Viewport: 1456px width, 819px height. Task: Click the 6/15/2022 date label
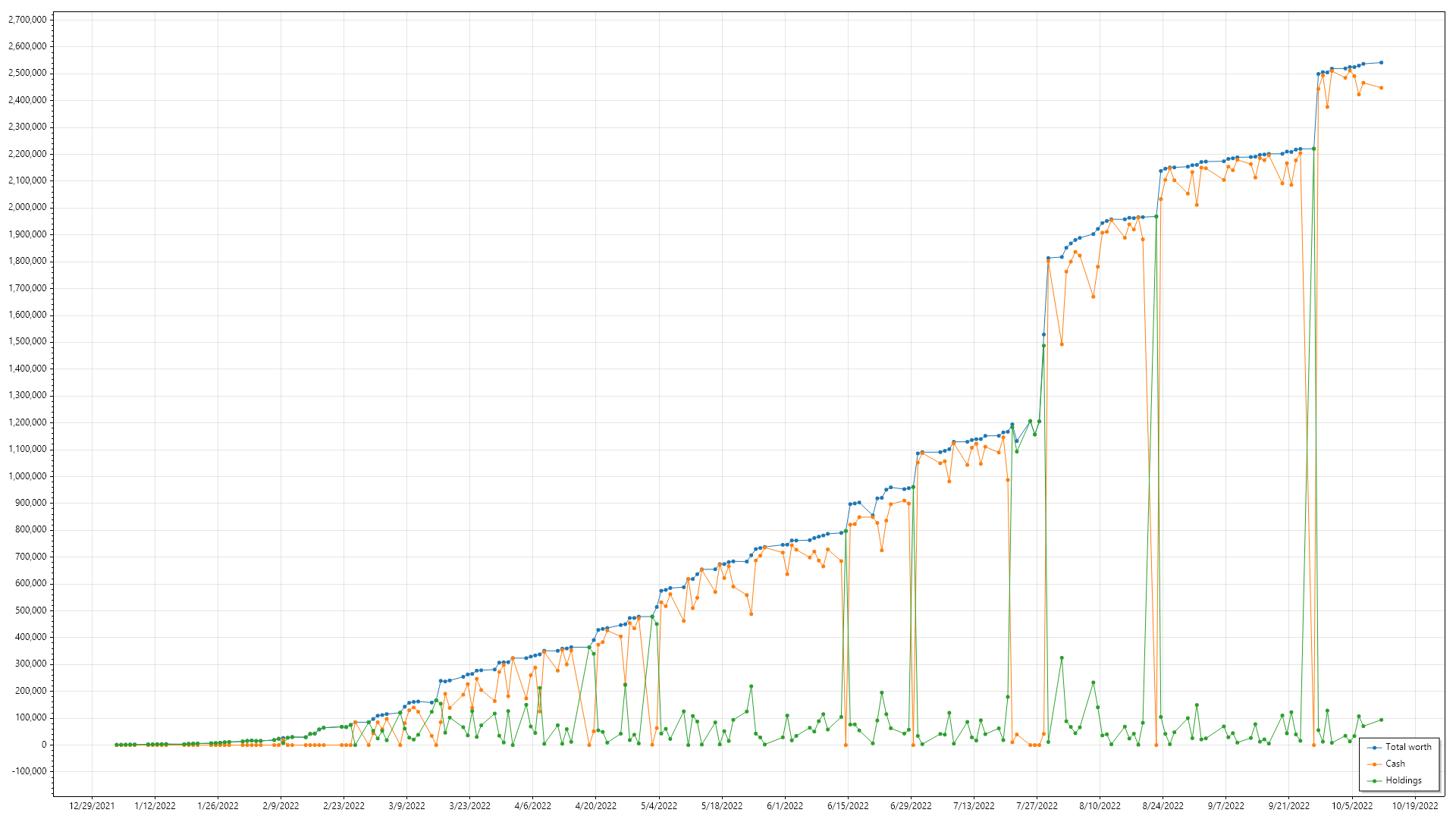pos(848,806)
